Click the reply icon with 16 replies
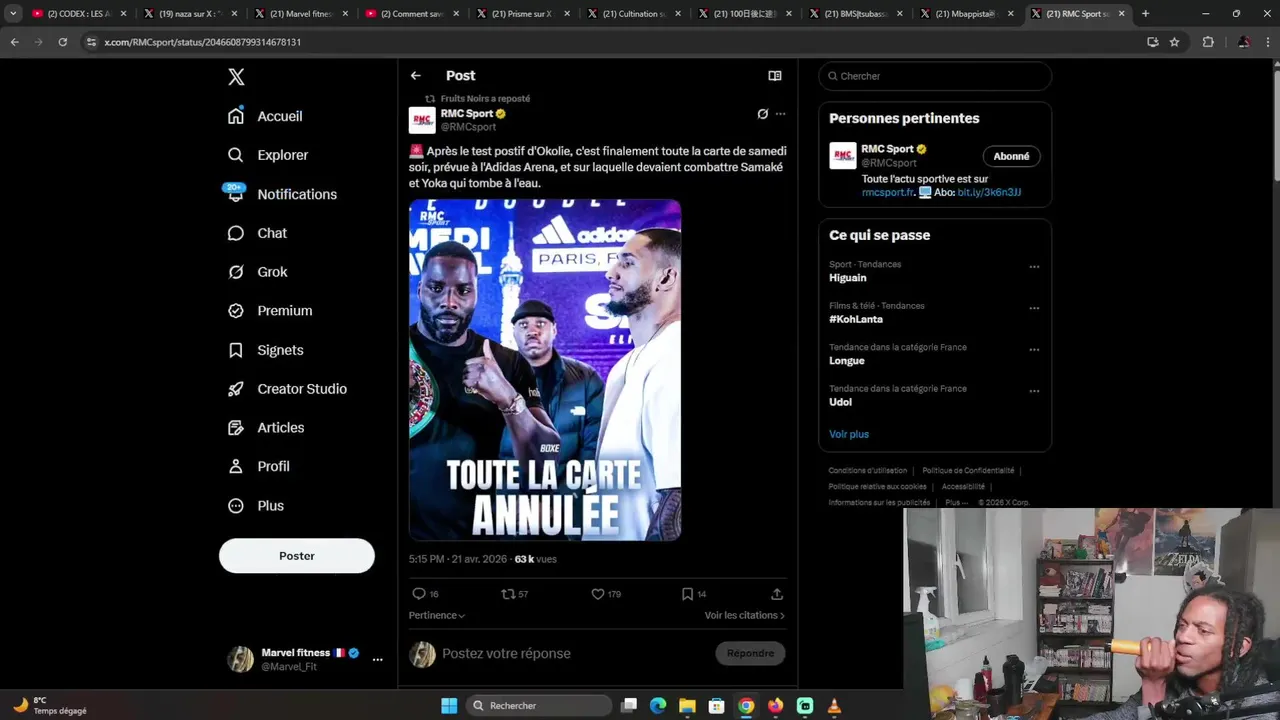1280x720 pixels. (419, 594)
